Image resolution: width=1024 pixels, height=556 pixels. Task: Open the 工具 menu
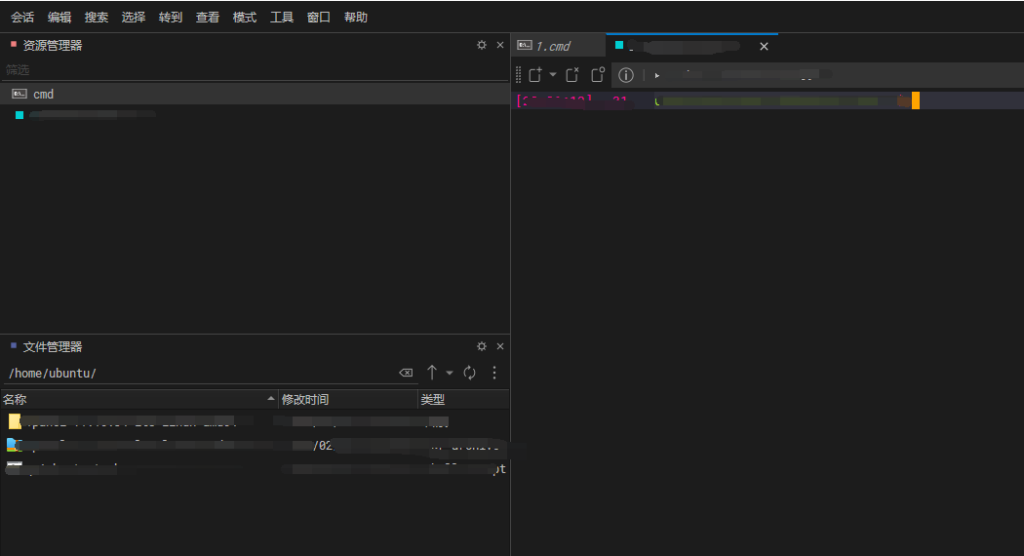pos(281,17)
